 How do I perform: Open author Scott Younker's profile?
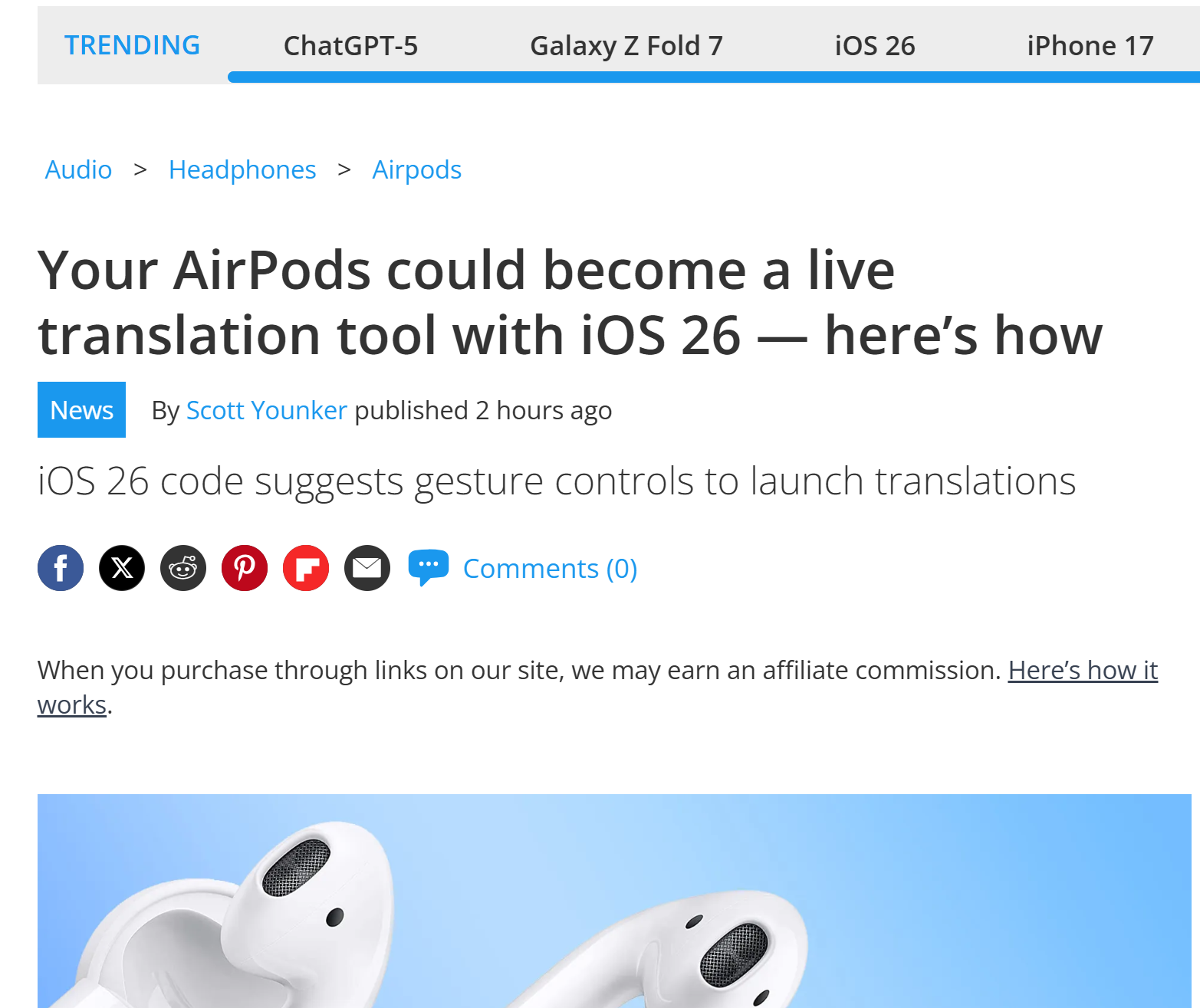click(267, 410)
